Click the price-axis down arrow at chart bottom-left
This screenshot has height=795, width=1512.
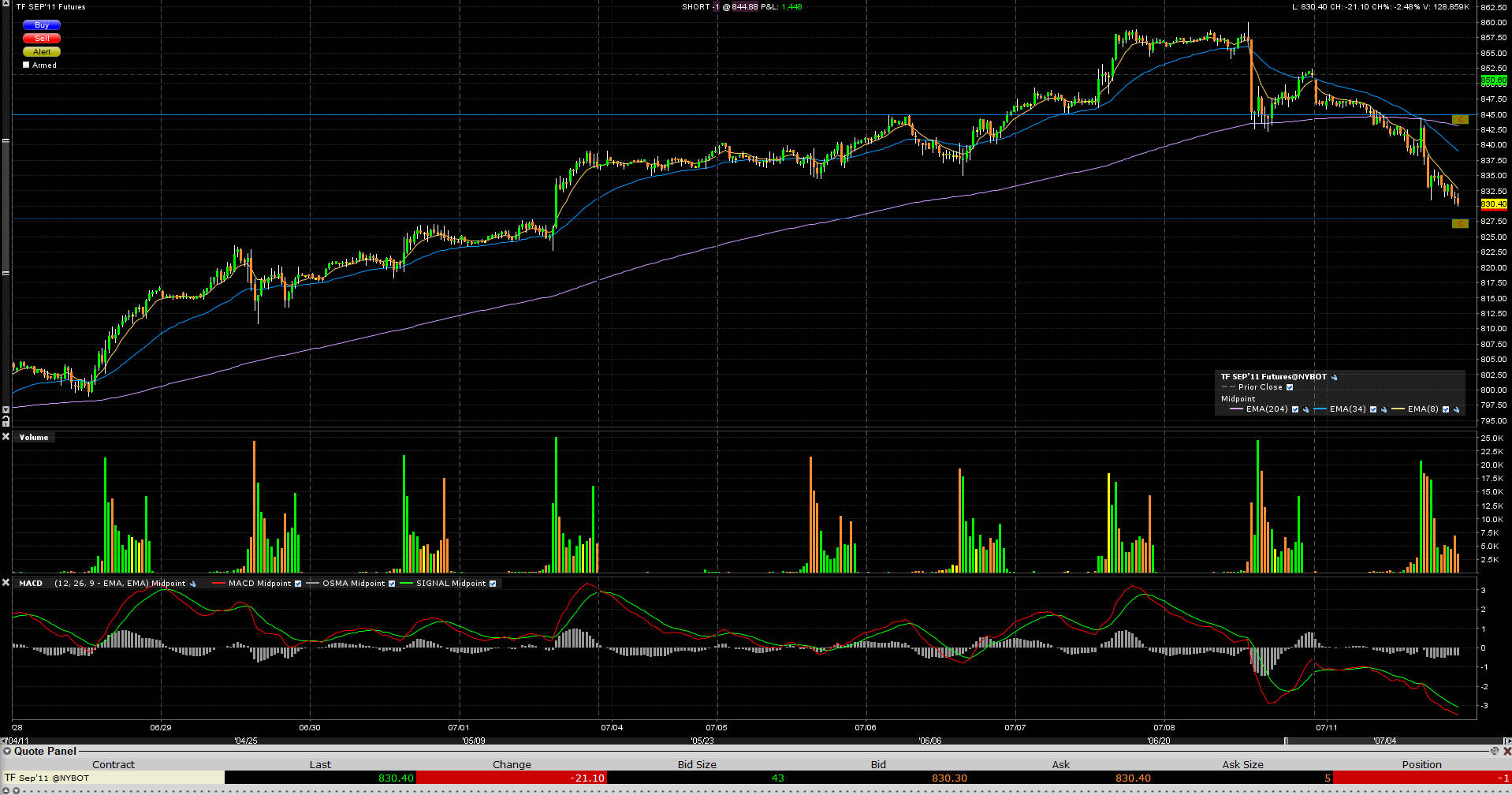tap(6, 410)
